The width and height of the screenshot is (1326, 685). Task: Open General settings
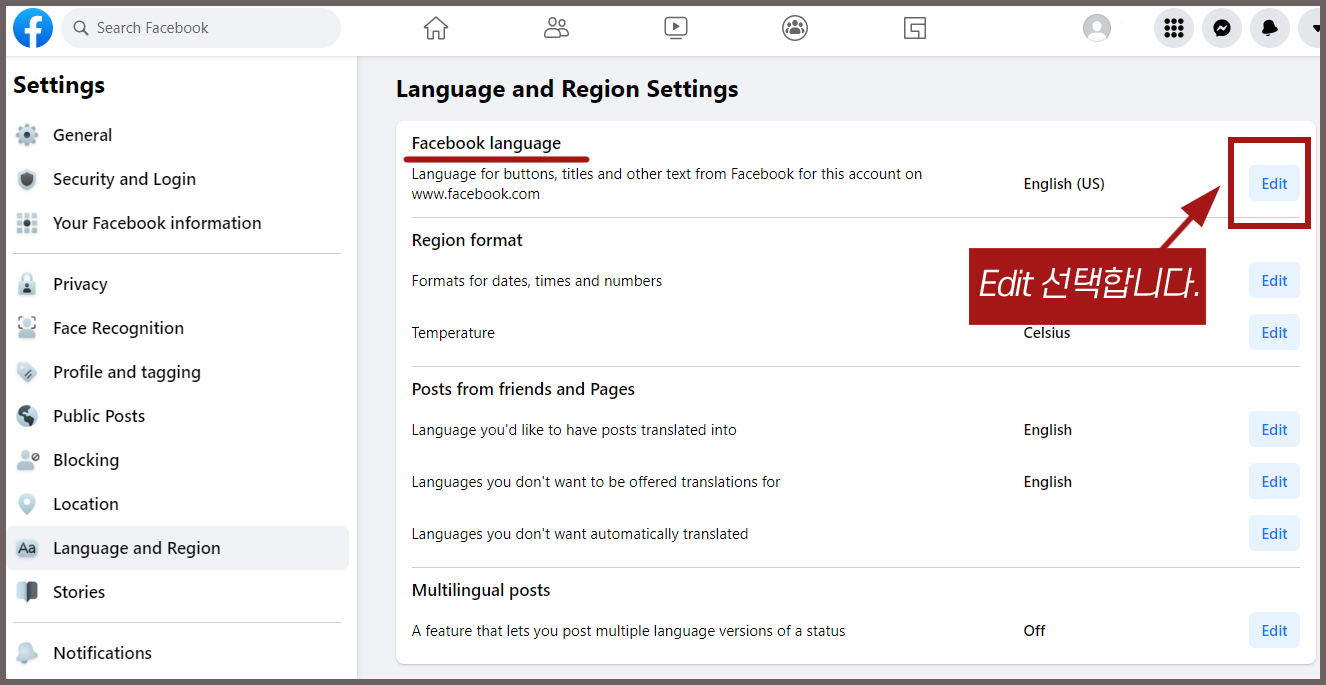[178, 135]
